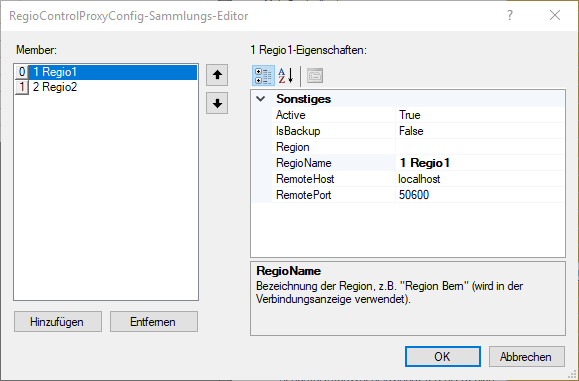
Task: Edit the Active value True
Action: click(x=480, y=115)
